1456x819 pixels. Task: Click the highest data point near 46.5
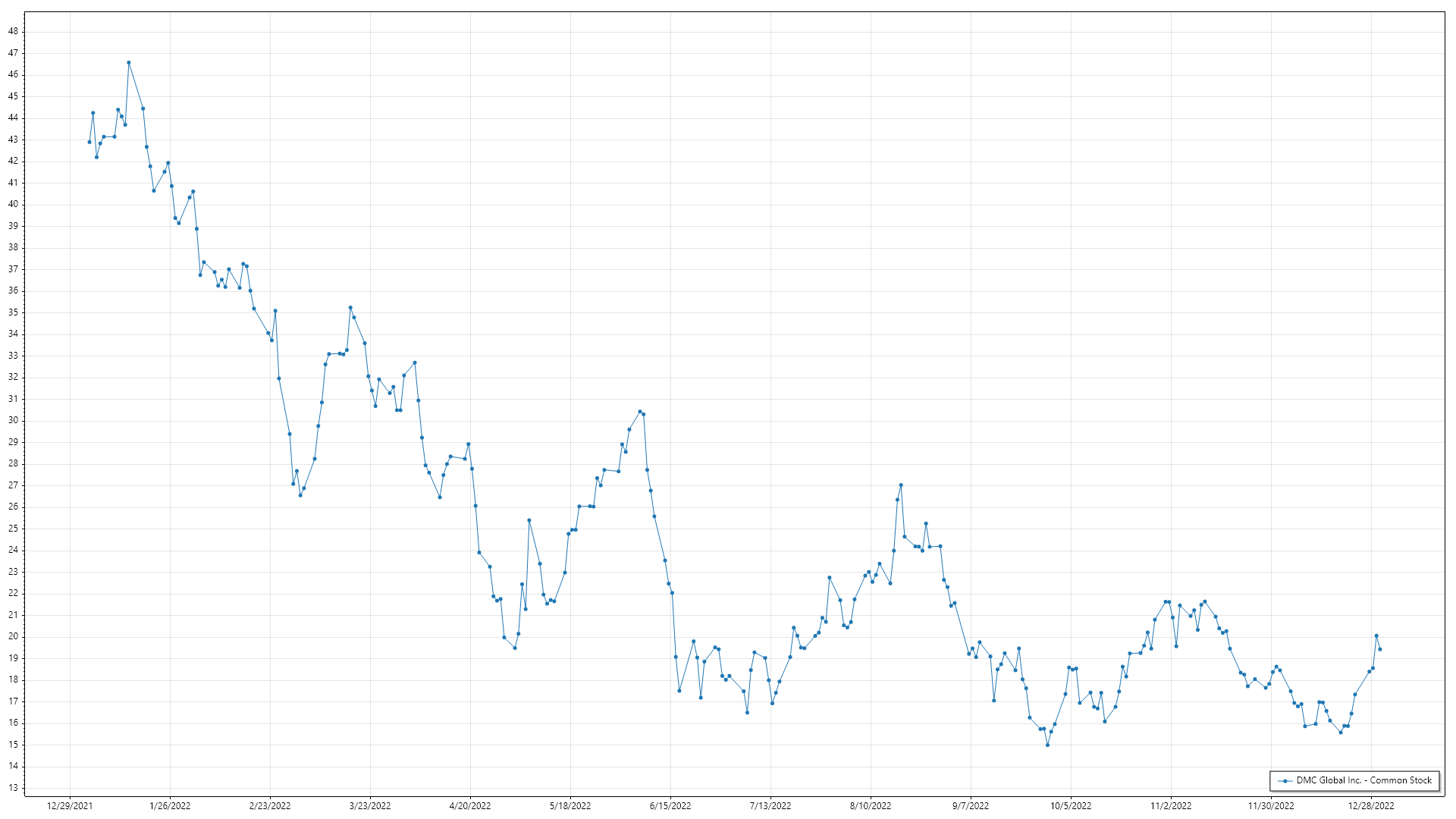129,62
